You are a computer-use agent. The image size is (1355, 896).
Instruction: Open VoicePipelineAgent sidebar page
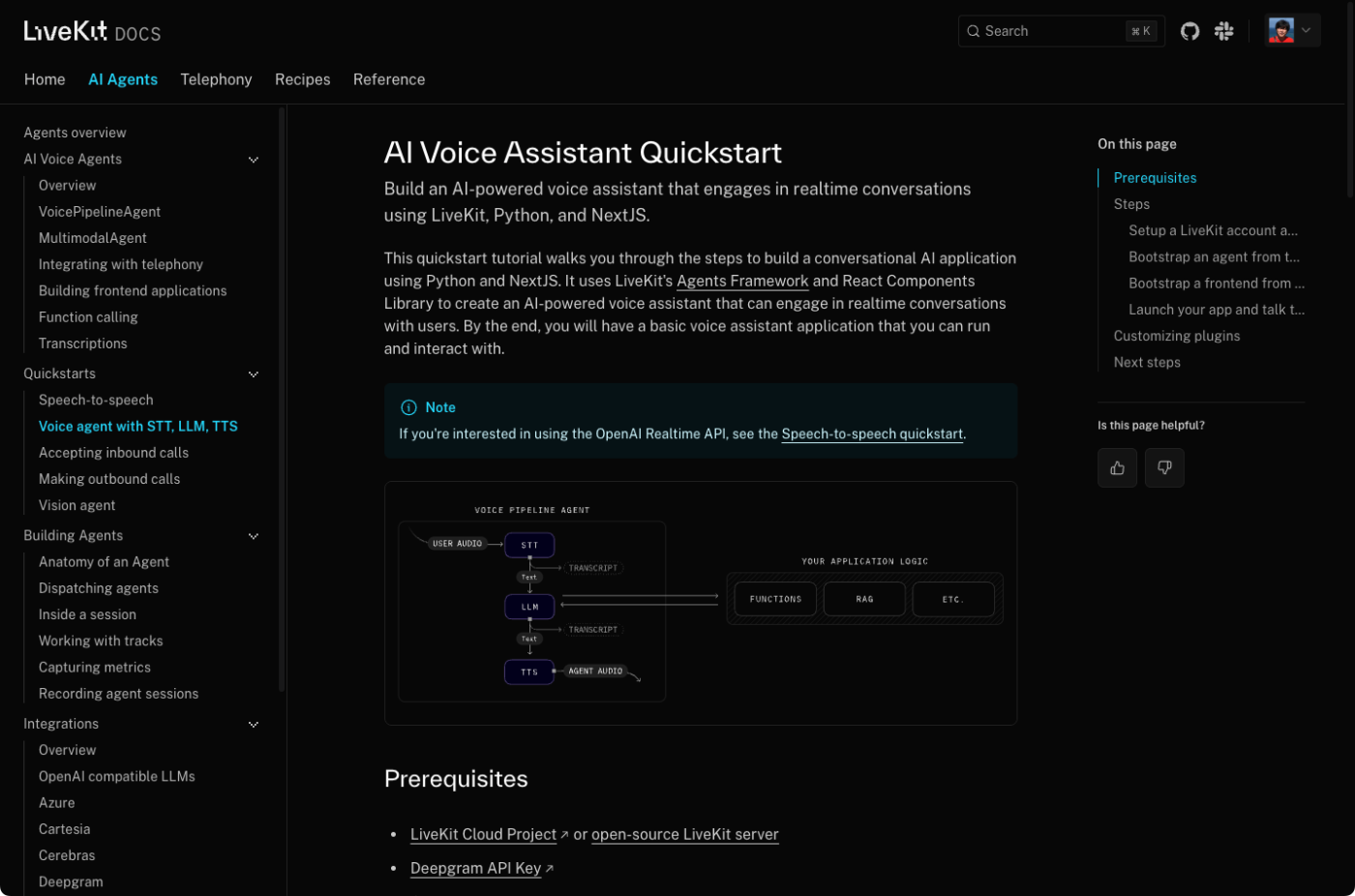pyautogui.click(x=100, y=211)
